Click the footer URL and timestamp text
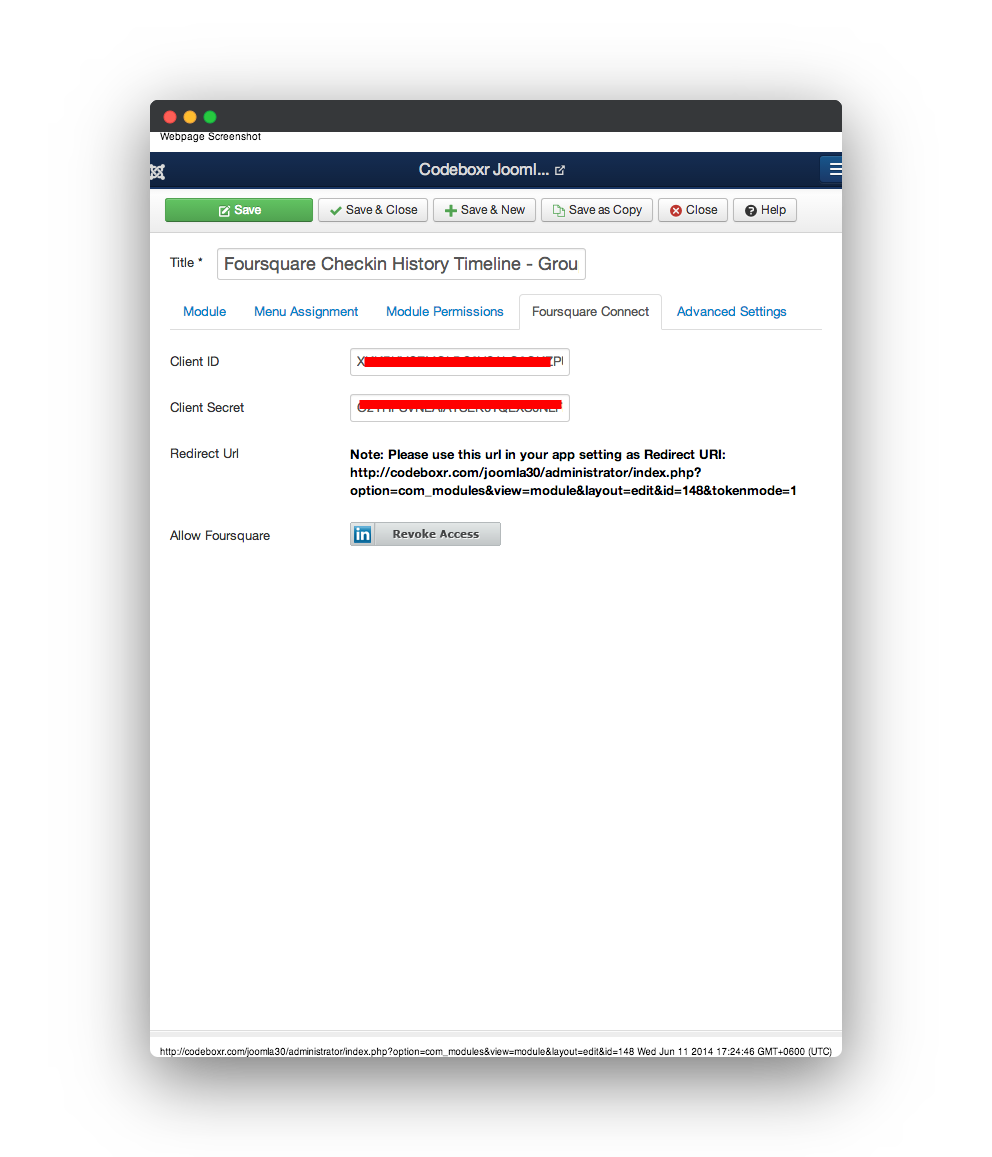992x1157 pixels. pyautogui.click(x=495, y=1051)
